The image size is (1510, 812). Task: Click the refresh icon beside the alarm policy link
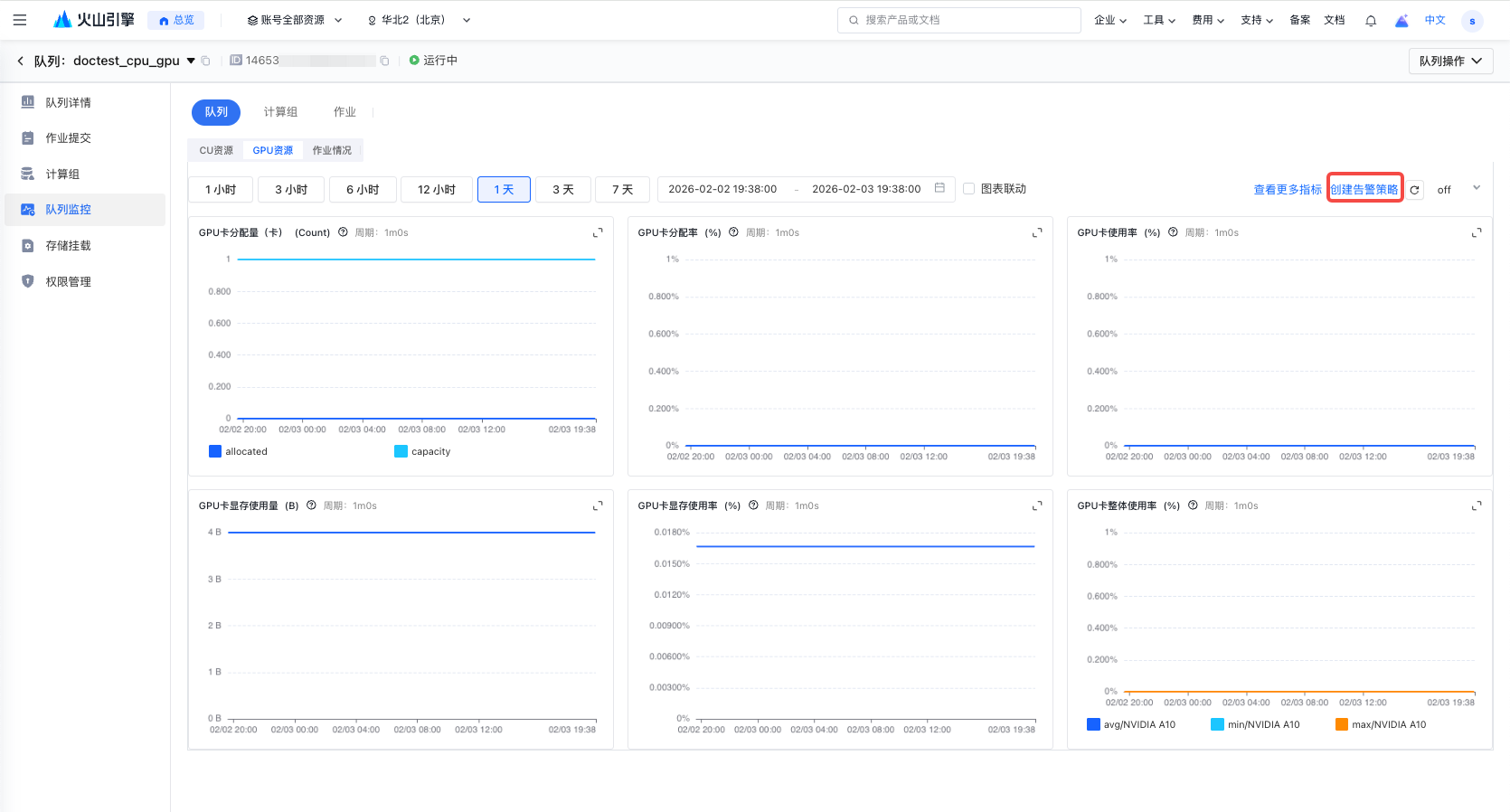pos(1415,190)
